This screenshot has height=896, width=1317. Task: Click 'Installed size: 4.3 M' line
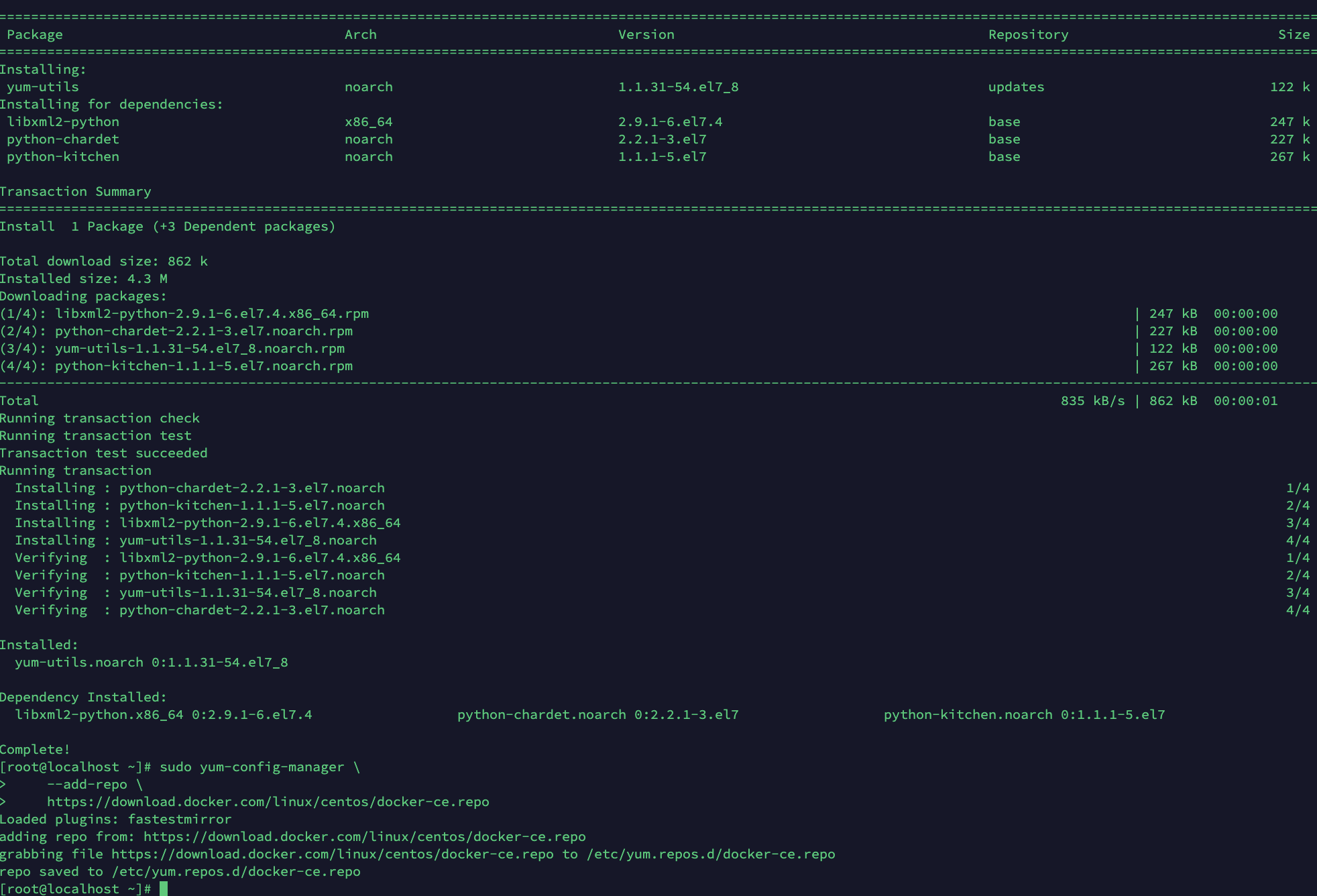point(84,278)
